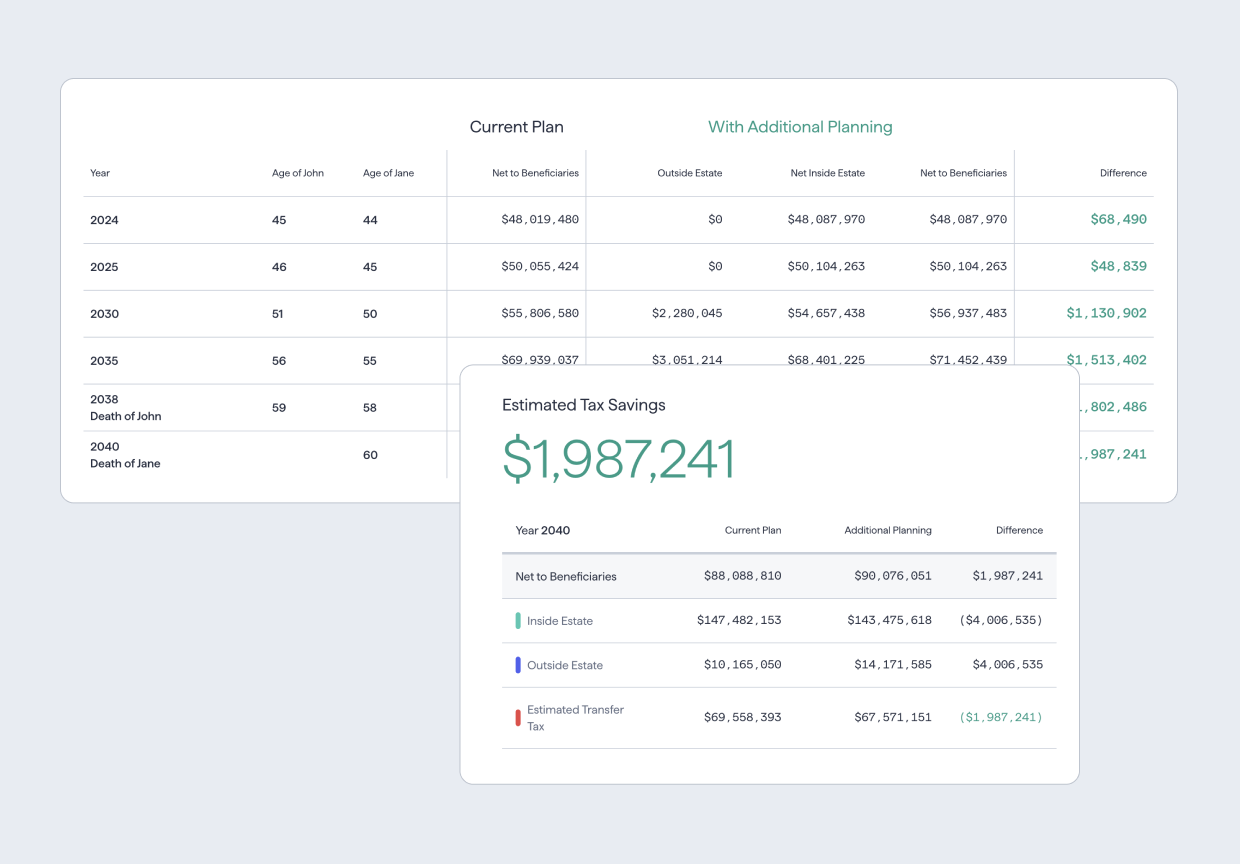The width and height of the screenshot is (1240, 864).
Task: Click the Outside Estate header in main table
Action: [x=689, y=173]
